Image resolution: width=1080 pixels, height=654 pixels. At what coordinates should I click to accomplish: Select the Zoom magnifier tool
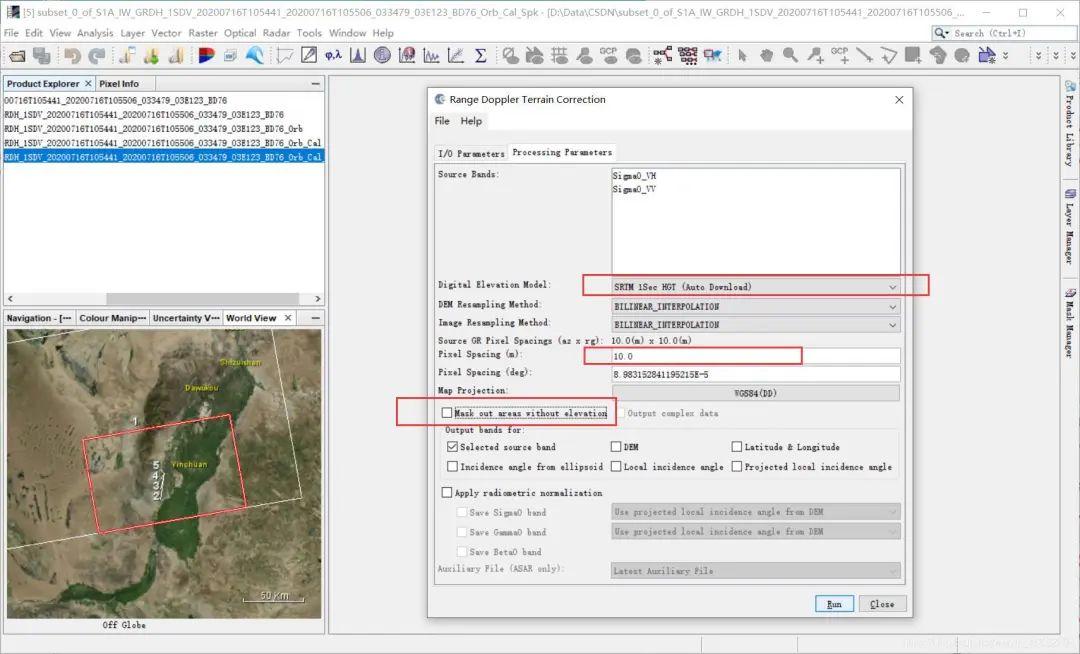click(x=790, y=55)
